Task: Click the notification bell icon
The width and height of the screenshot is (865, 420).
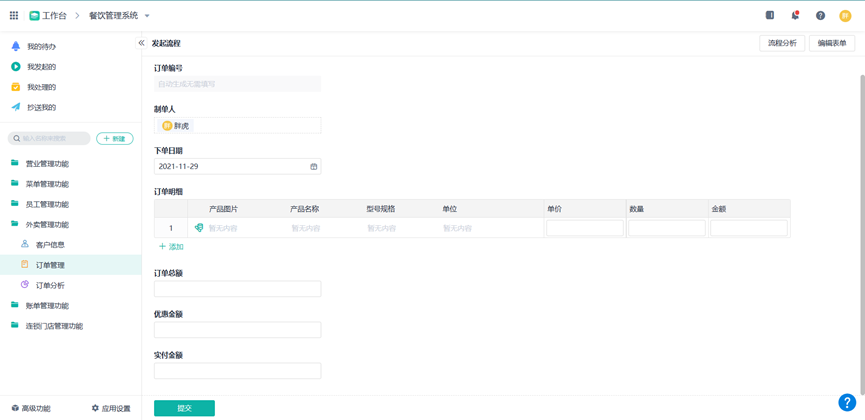Action: [x=795, y=16]
